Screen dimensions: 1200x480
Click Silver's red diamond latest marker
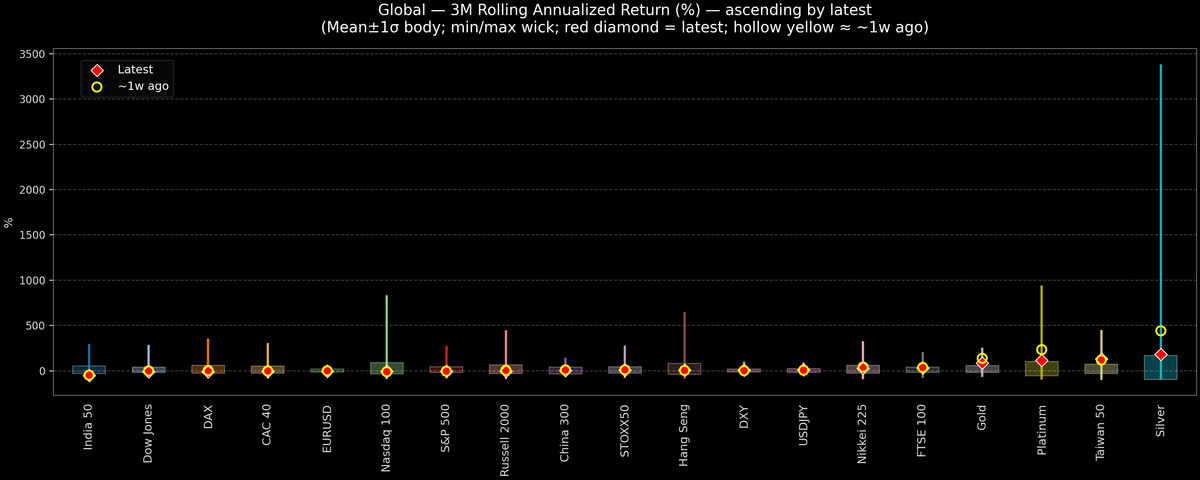[x=1160, y=355]
